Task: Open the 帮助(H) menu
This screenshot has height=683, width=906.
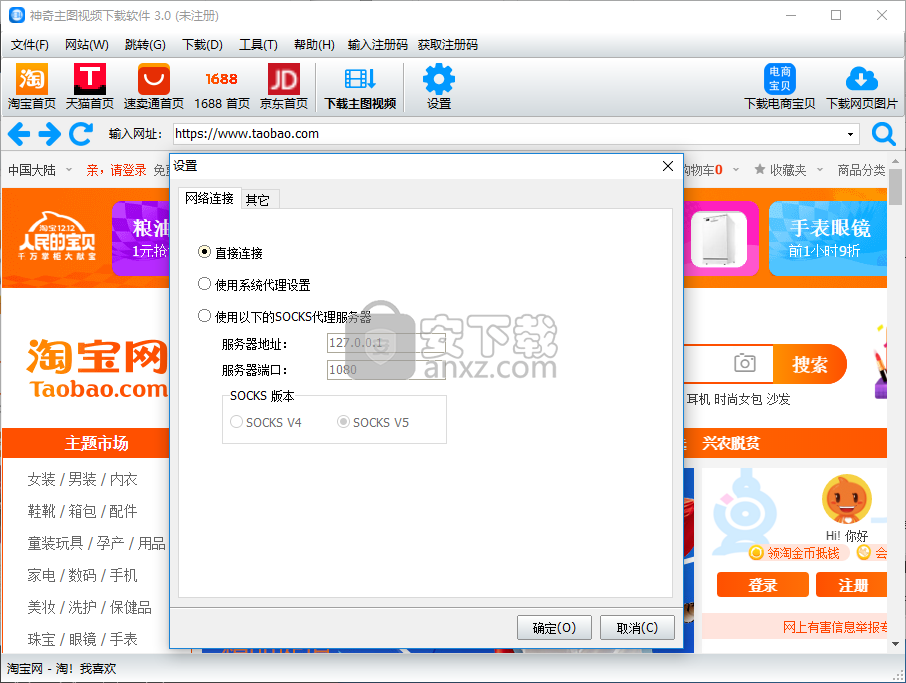Action: click(314, 44)
